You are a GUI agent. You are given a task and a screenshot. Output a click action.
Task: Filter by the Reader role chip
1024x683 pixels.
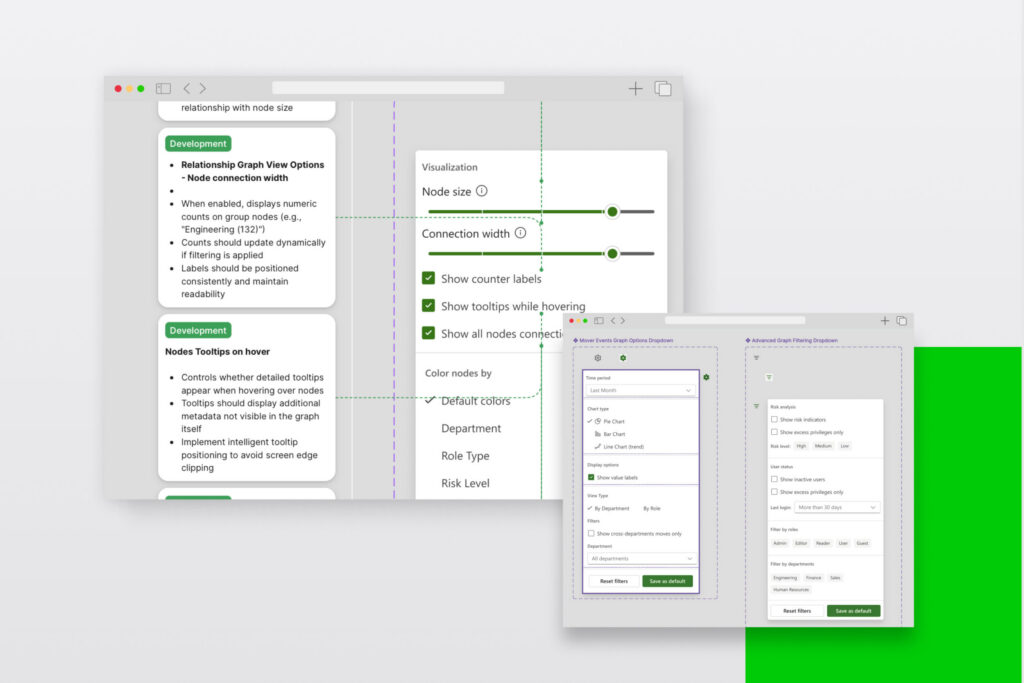pyautogui.click(x=823, y=543)
